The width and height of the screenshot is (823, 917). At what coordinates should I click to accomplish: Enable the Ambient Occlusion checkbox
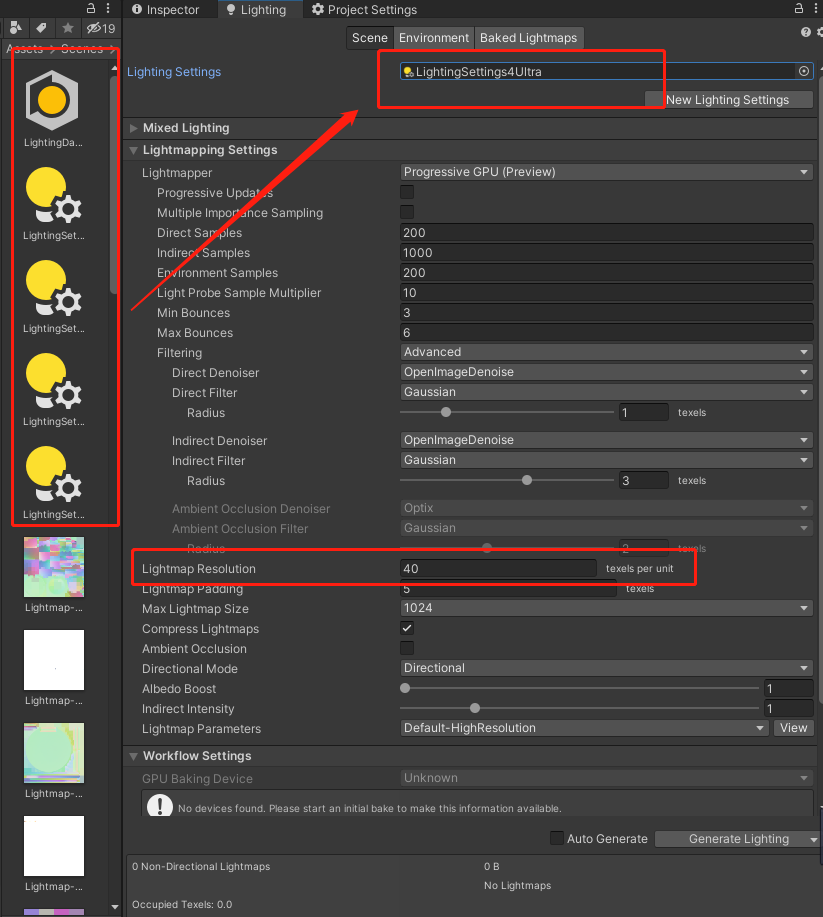[407, 648]
